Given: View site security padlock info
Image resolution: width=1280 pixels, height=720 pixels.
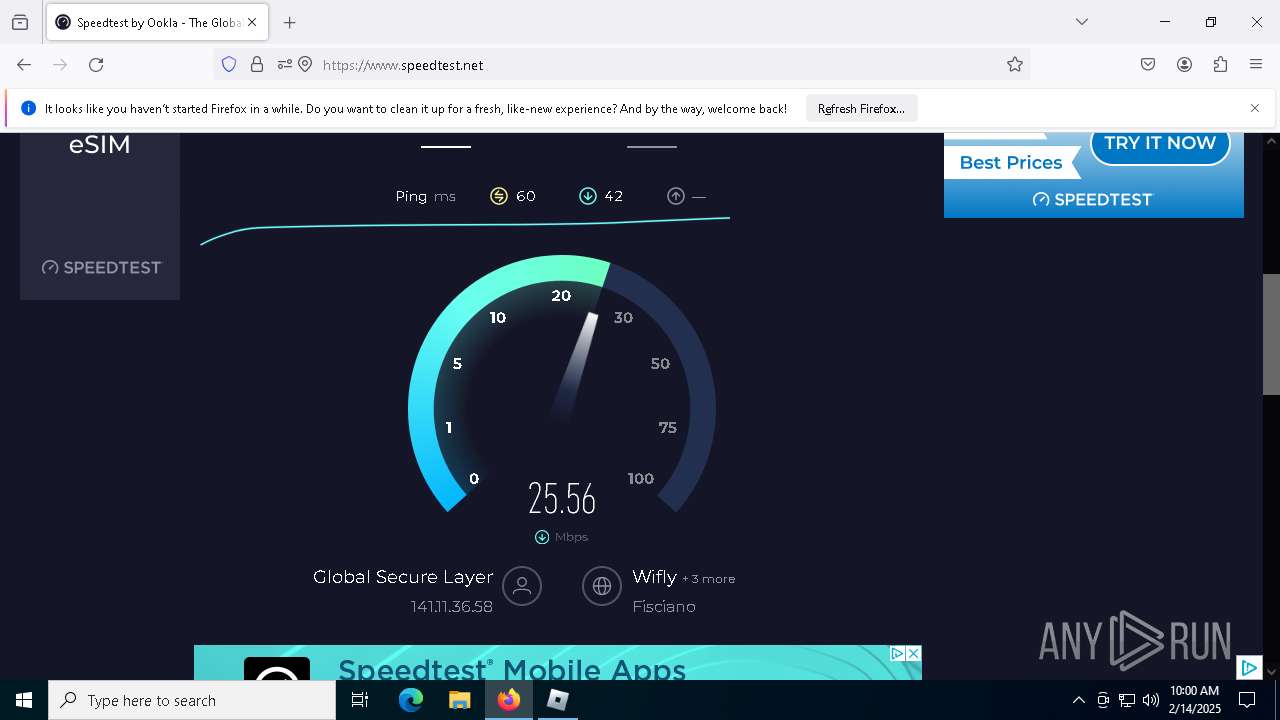Looking at the screenshot, I should pos(257,65).
